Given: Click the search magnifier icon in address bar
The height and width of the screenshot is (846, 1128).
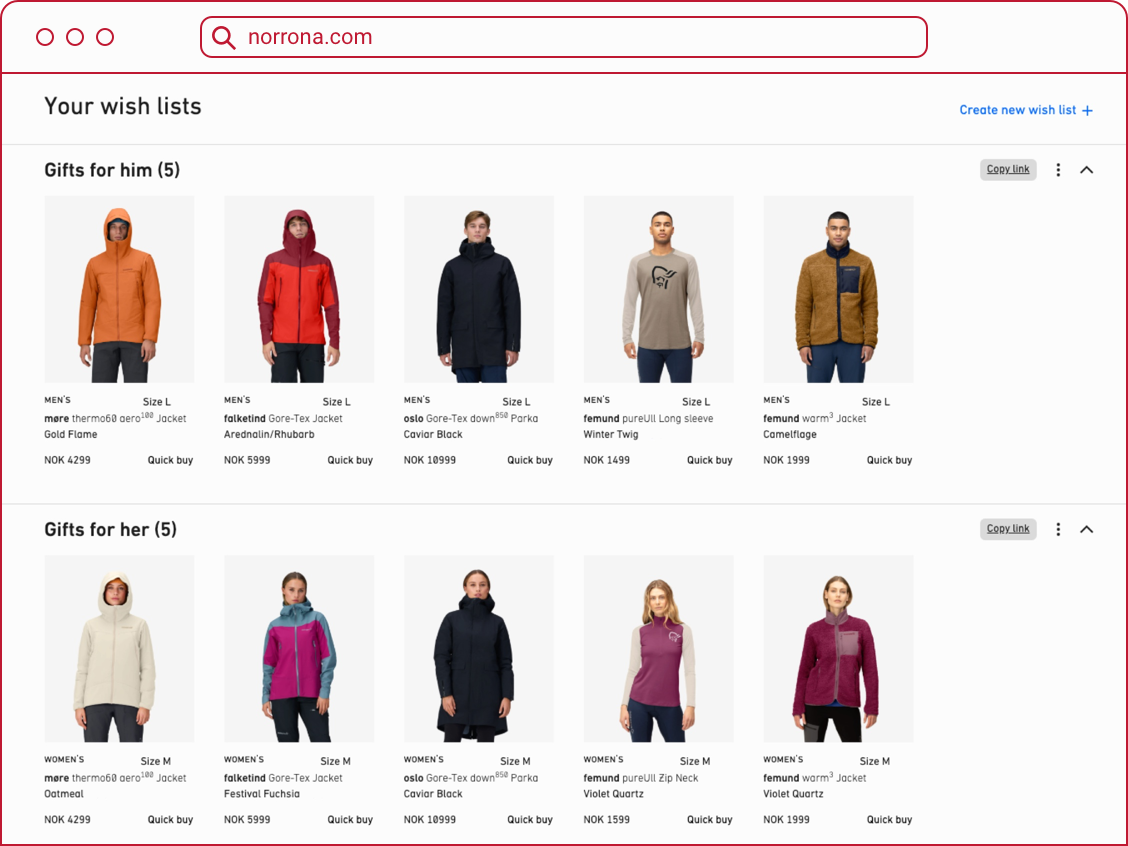Looking at the screenshot, I should click(224, 37).
